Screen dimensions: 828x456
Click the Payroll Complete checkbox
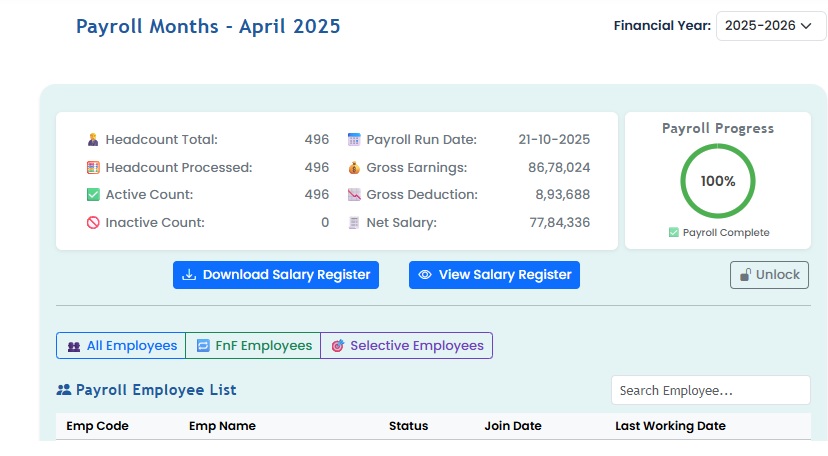tap(674, 233)
